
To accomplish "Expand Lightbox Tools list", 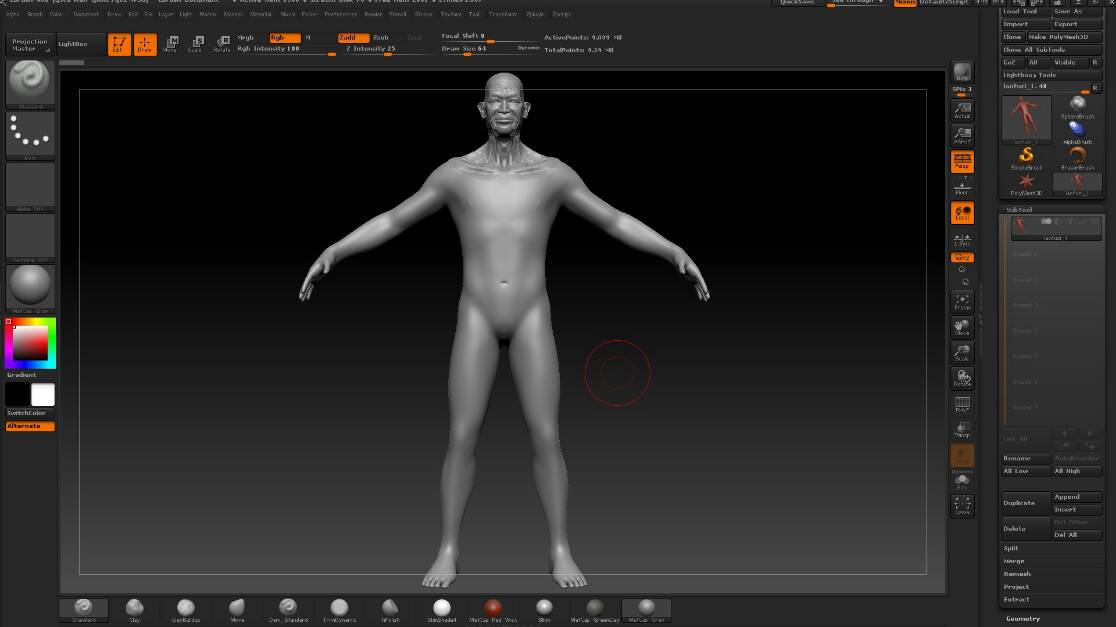I will tap(1030, 75).
